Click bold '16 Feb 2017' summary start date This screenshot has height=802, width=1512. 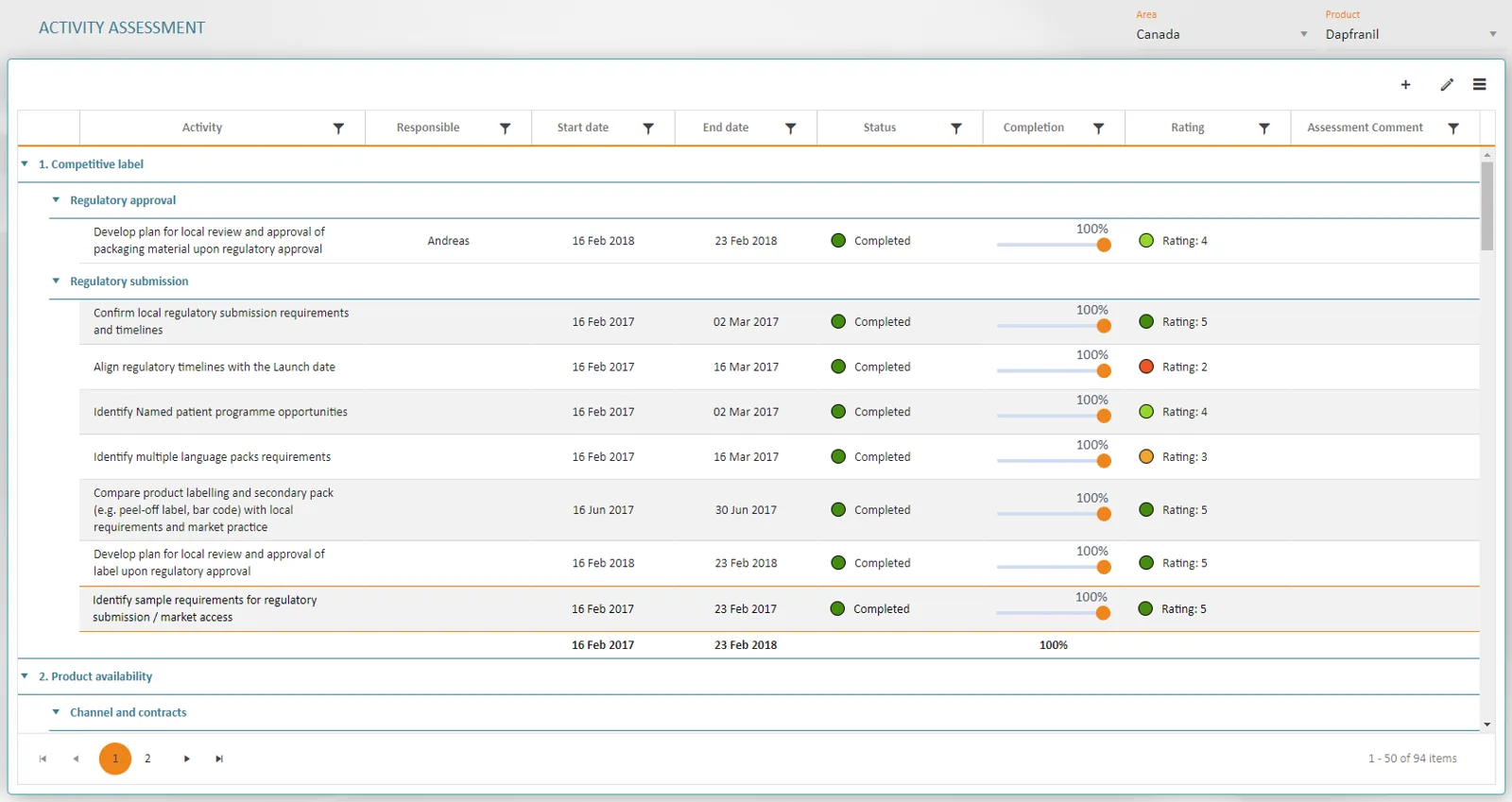(x=603, y=645)
